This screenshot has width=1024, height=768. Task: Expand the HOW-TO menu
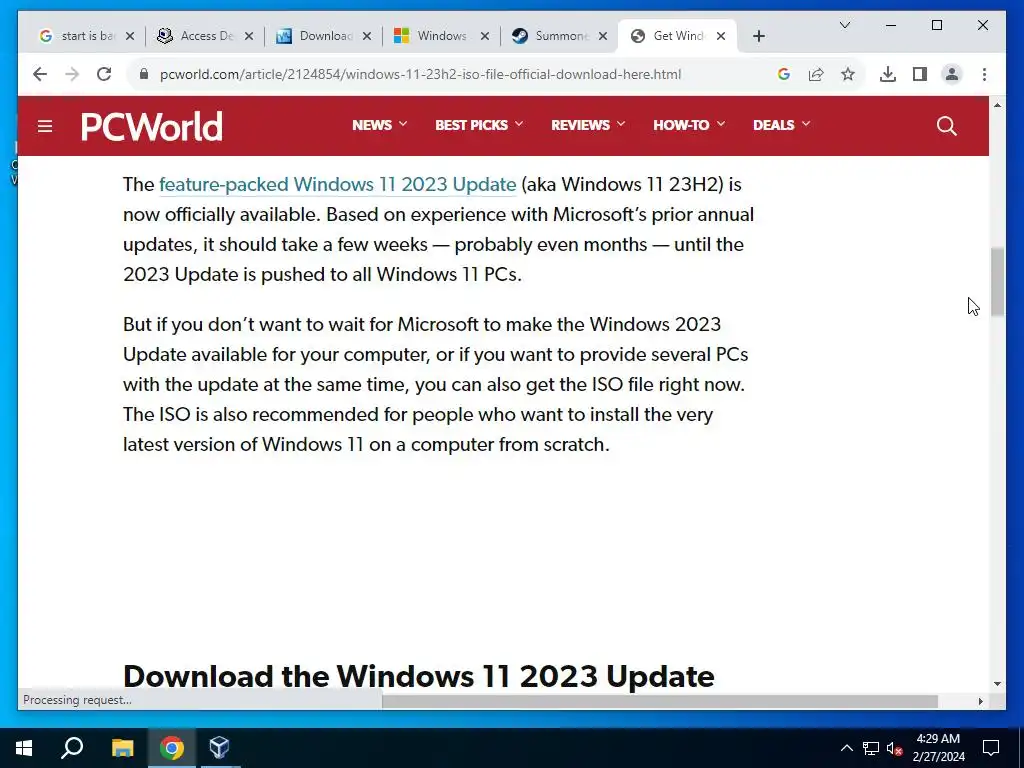point(689,125)
